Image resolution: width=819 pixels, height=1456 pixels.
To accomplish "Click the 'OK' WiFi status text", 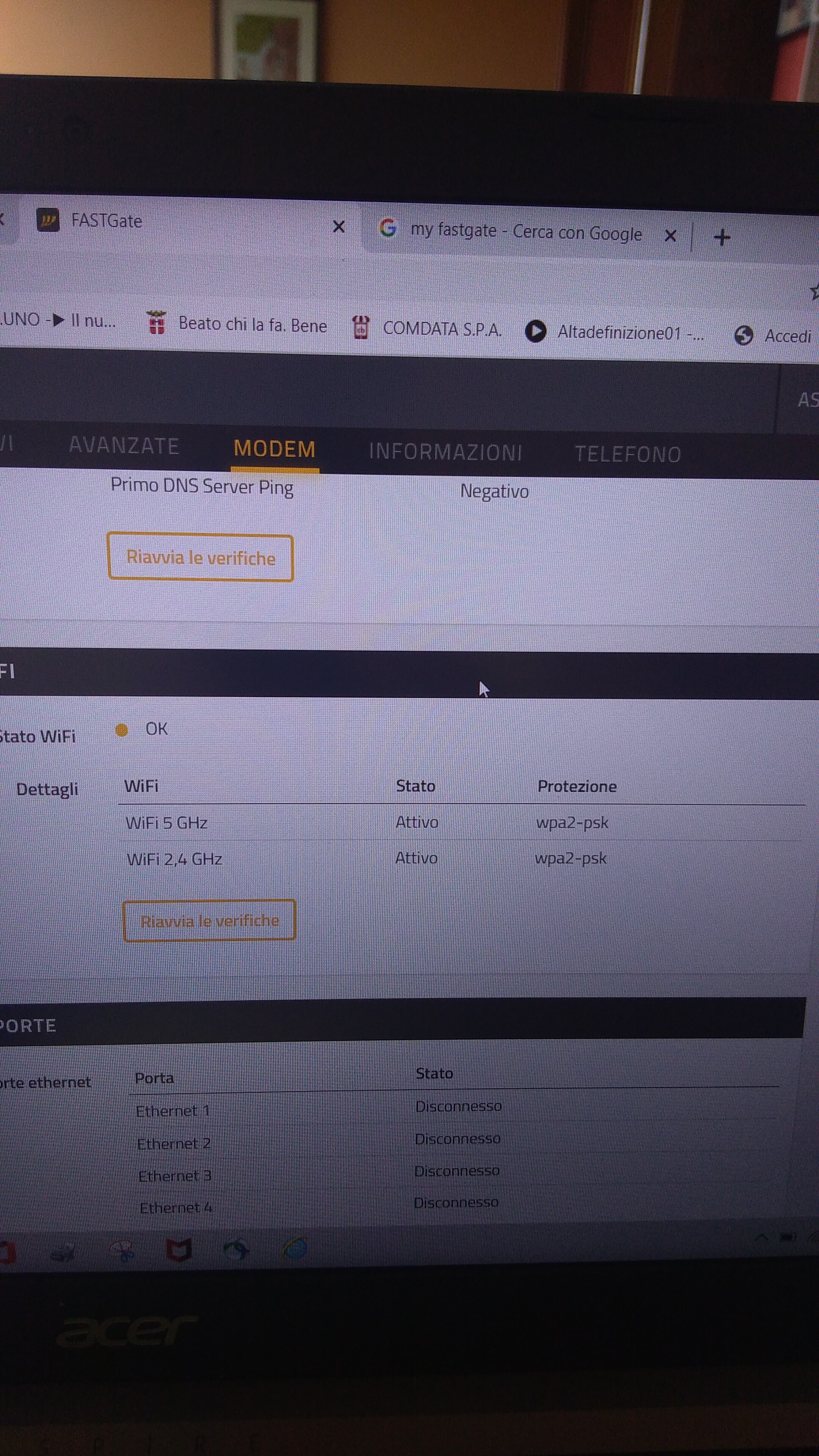I will 157,729.
